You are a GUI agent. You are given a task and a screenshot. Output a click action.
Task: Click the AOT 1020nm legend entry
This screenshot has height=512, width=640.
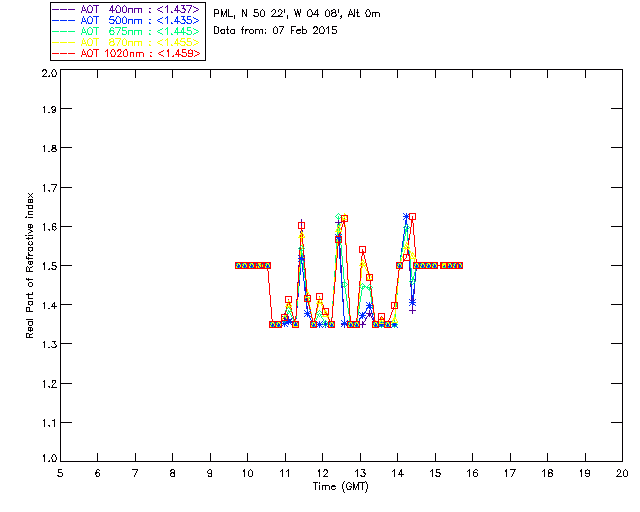tap(127, 53)
